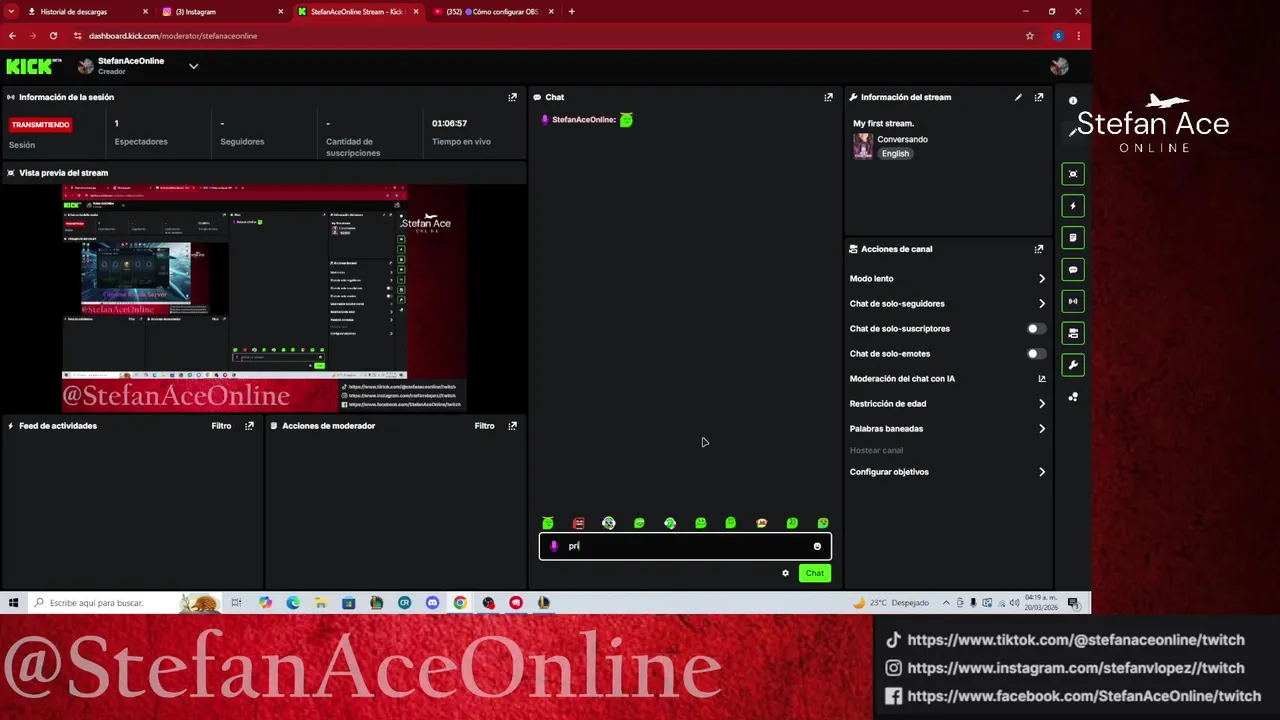This screenshot has width=1280, height=720.
Task: Open Discord from the taskbar
Action: pyautogui.click(x=432, y=603)
